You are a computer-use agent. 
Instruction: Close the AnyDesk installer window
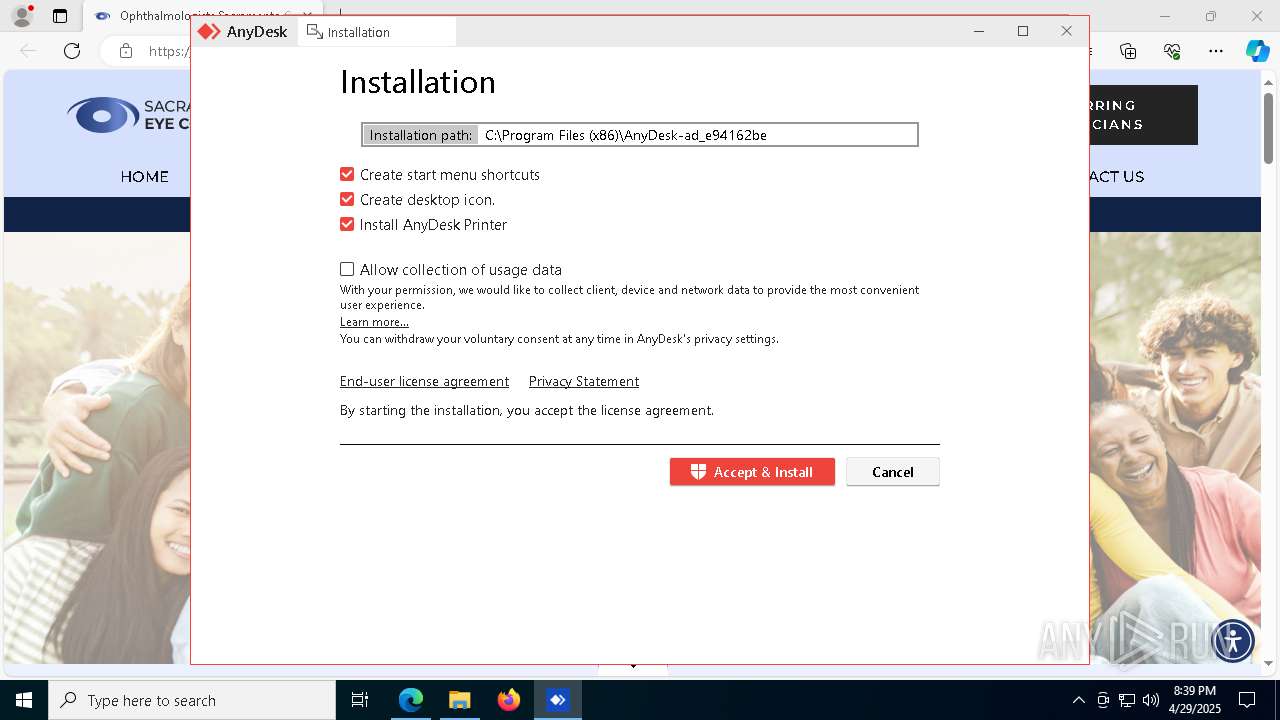1067,31
